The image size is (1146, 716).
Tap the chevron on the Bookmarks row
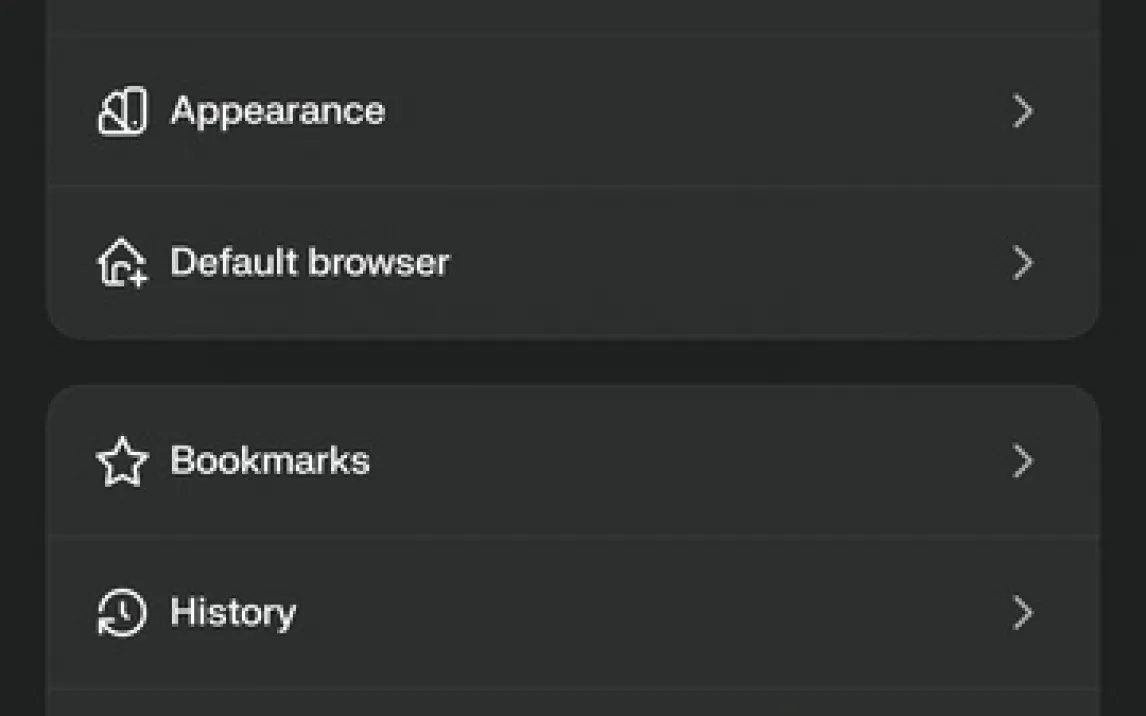(1022, 461)
